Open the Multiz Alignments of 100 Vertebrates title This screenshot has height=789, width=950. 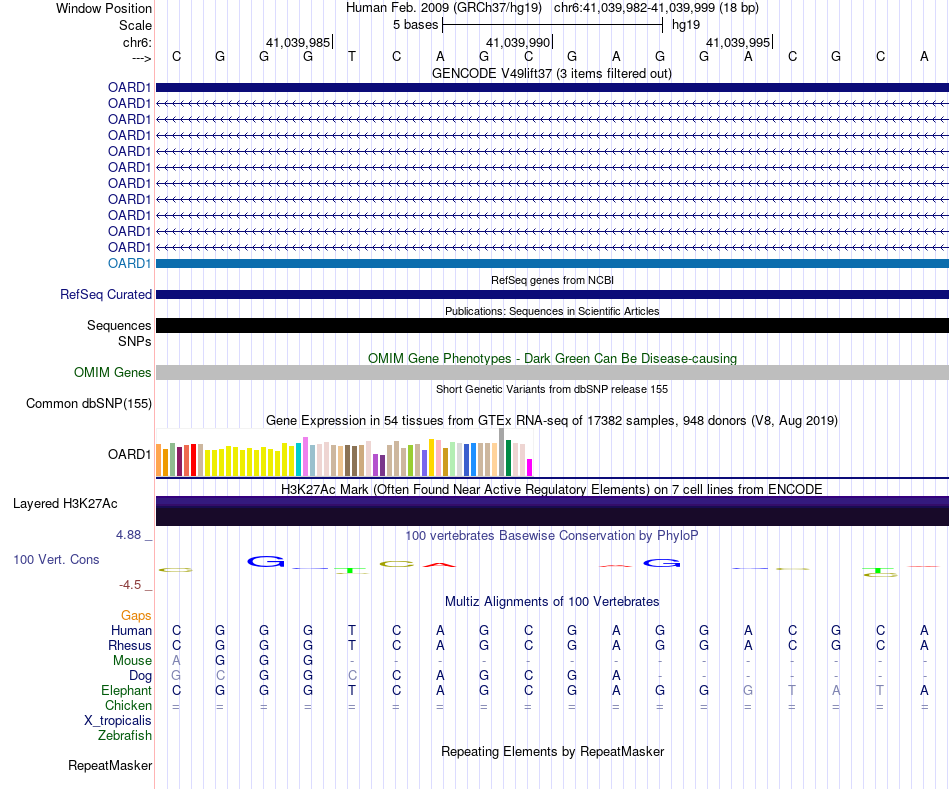click(552, 602)
